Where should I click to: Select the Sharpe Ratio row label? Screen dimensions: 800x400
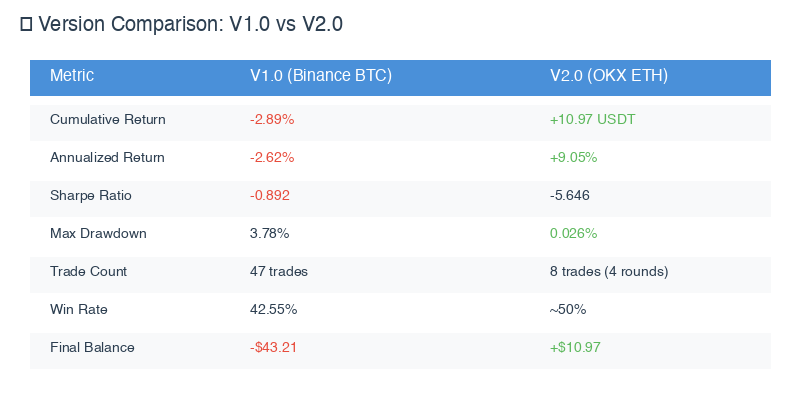[x=91, y=196]
